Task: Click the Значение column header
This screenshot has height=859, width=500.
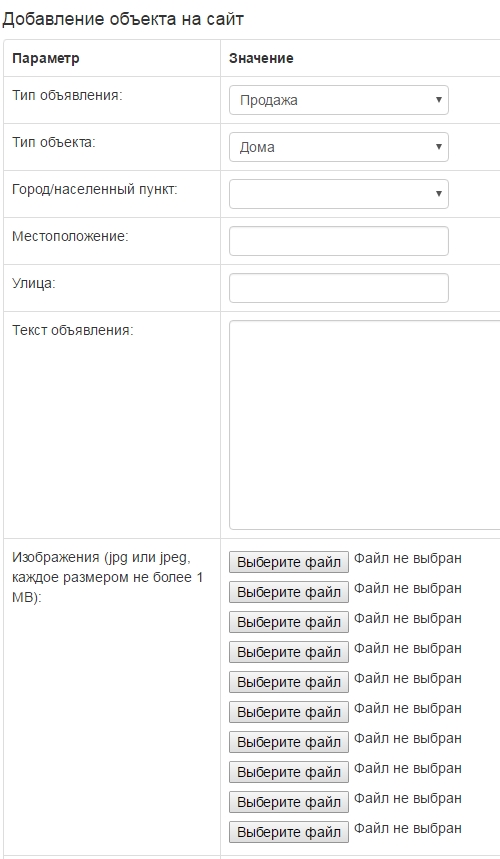Action: [x=261, y=58]
